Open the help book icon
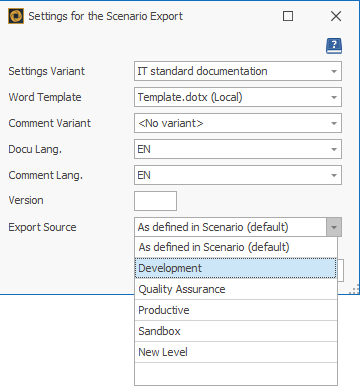360x386 pixels. (x=334, y=46)
